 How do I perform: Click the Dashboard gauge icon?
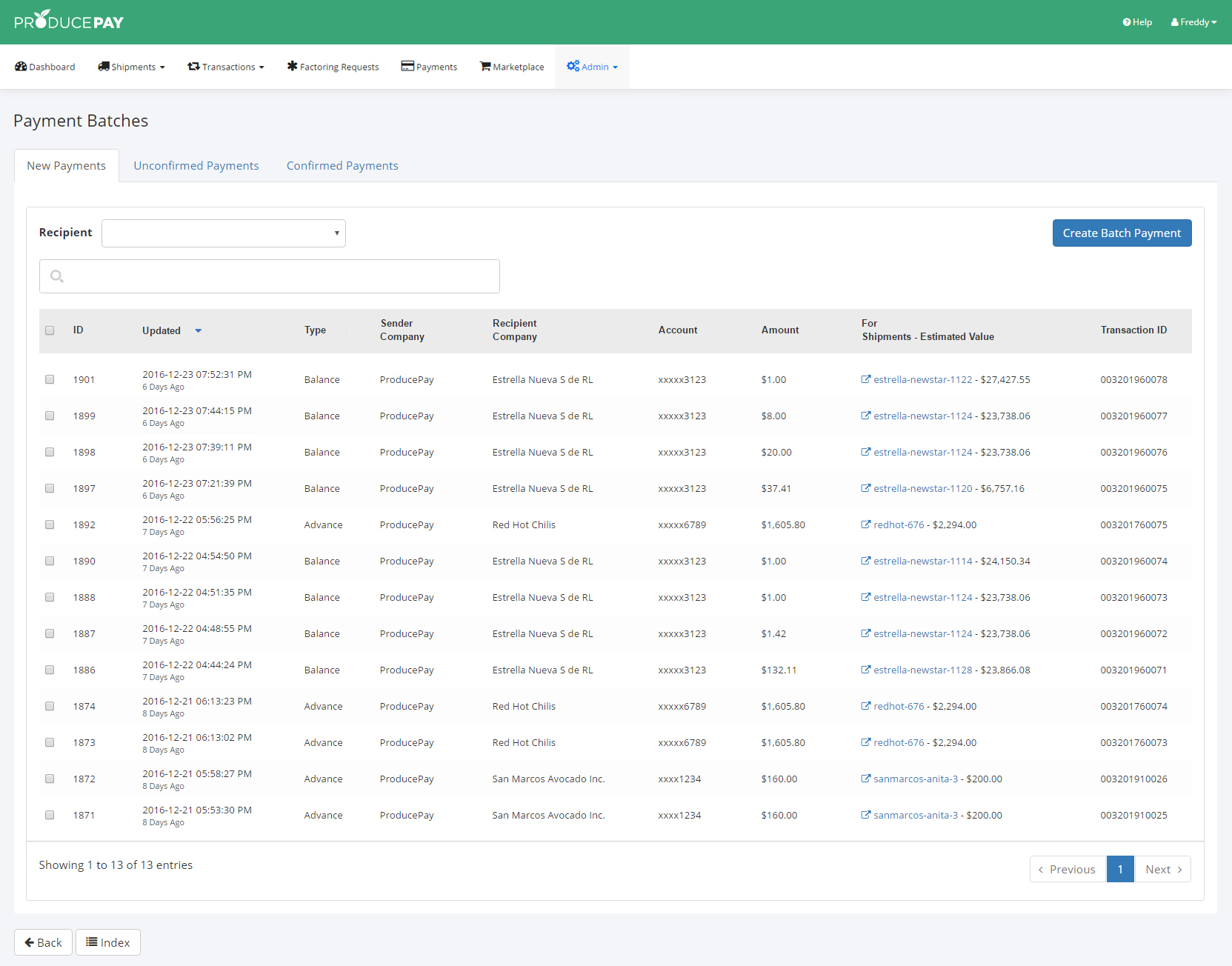(21, 67)
